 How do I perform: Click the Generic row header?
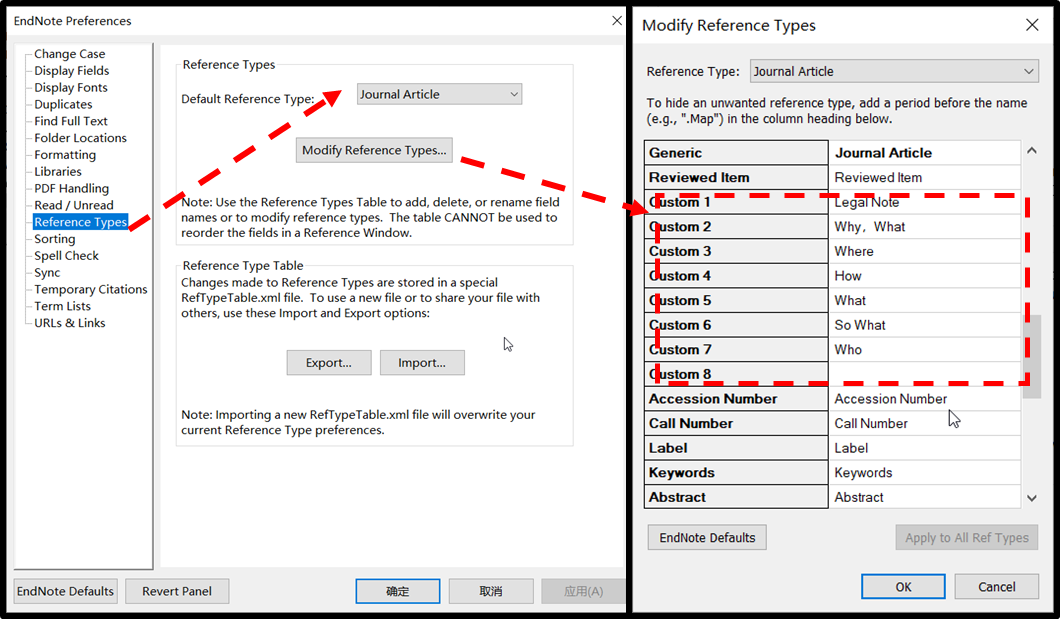pyautogui.click(x=736, y=153)
